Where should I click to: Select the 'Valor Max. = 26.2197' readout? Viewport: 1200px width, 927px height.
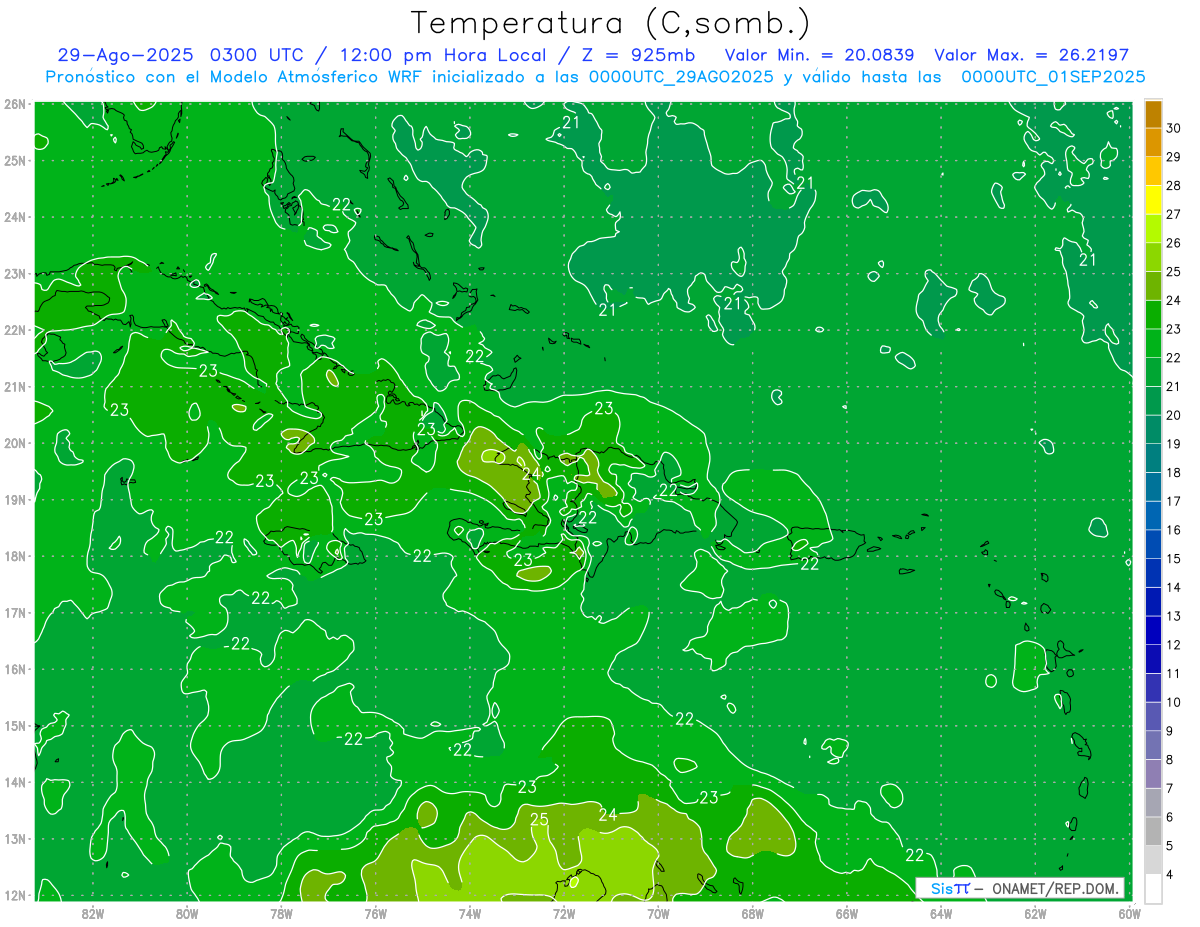click(1032, 55)
